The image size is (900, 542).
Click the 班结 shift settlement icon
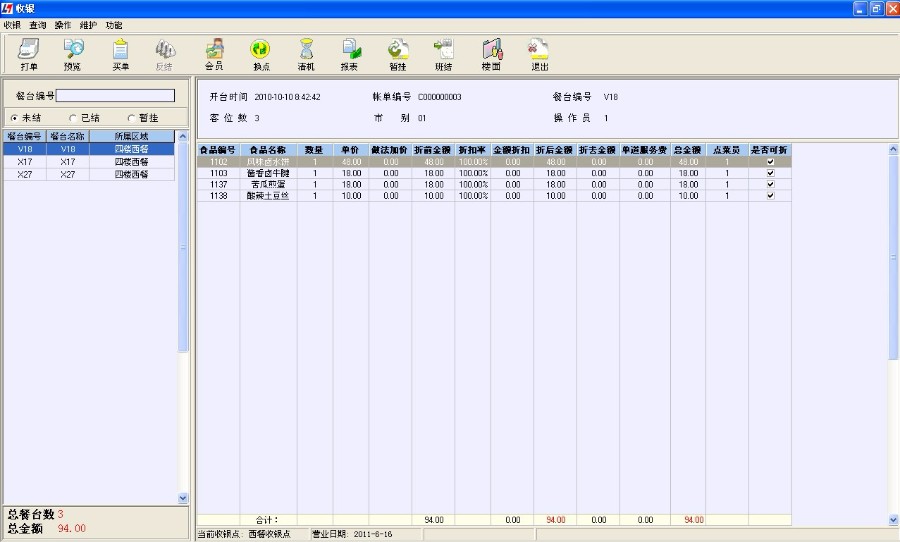pyautogui.click(x=443, y=55)
